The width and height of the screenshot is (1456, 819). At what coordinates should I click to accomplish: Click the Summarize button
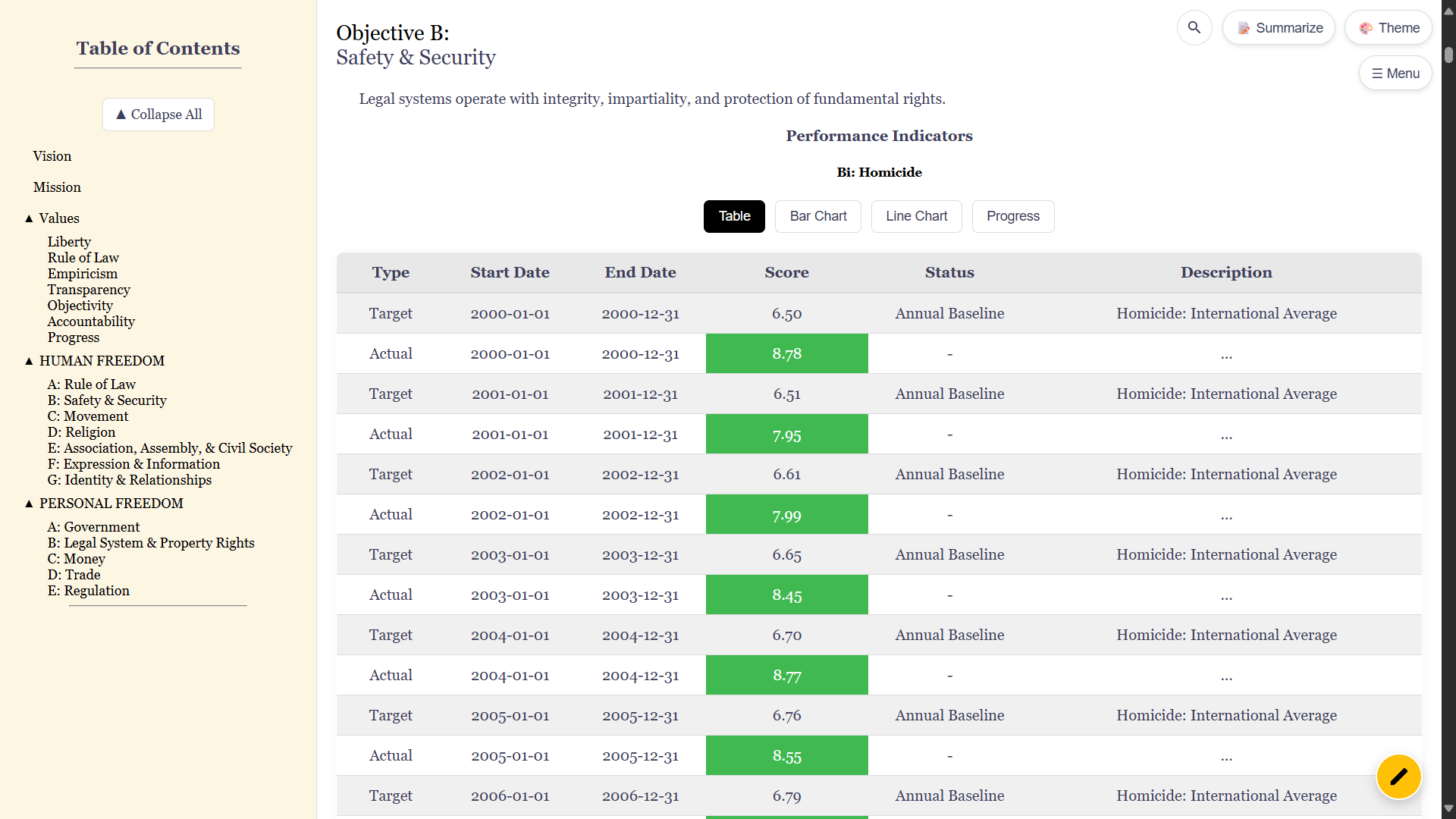click(x=1279, y=28)
